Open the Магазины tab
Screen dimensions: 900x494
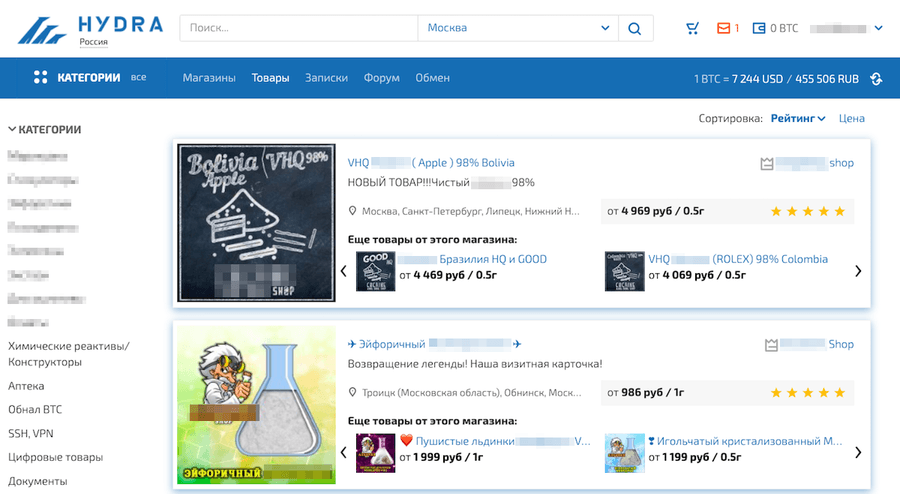(209, 78)
